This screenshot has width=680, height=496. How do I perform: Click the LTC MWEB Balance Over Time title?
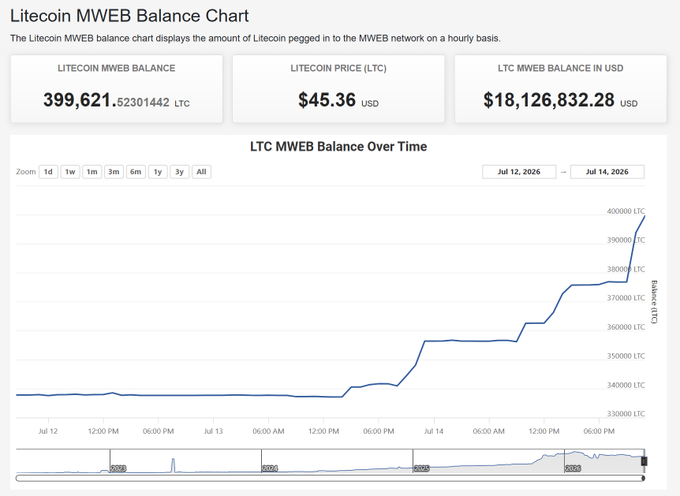(338, 147)
